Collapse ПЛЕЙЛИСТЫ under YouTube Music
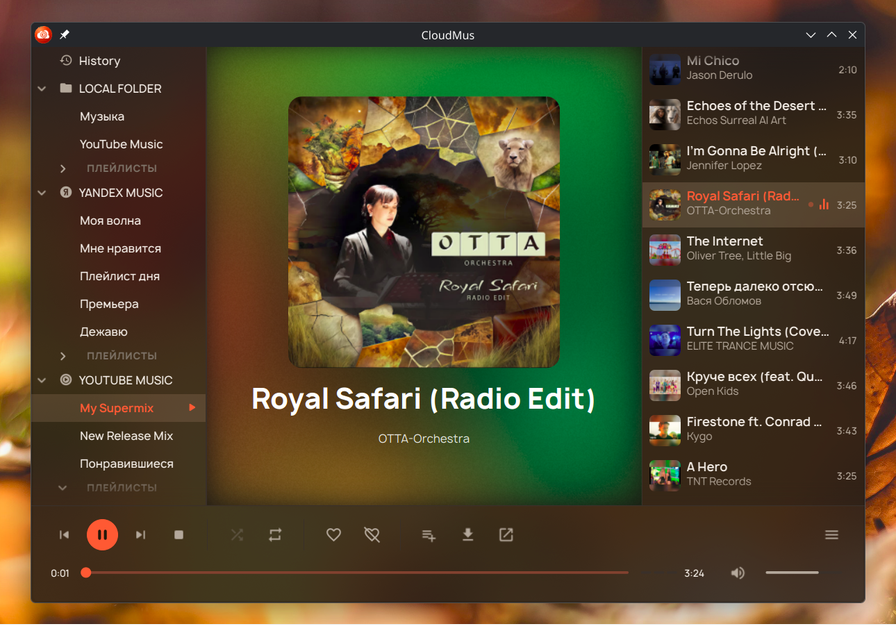This screenshot has width=896, height=625. (63, 488)
